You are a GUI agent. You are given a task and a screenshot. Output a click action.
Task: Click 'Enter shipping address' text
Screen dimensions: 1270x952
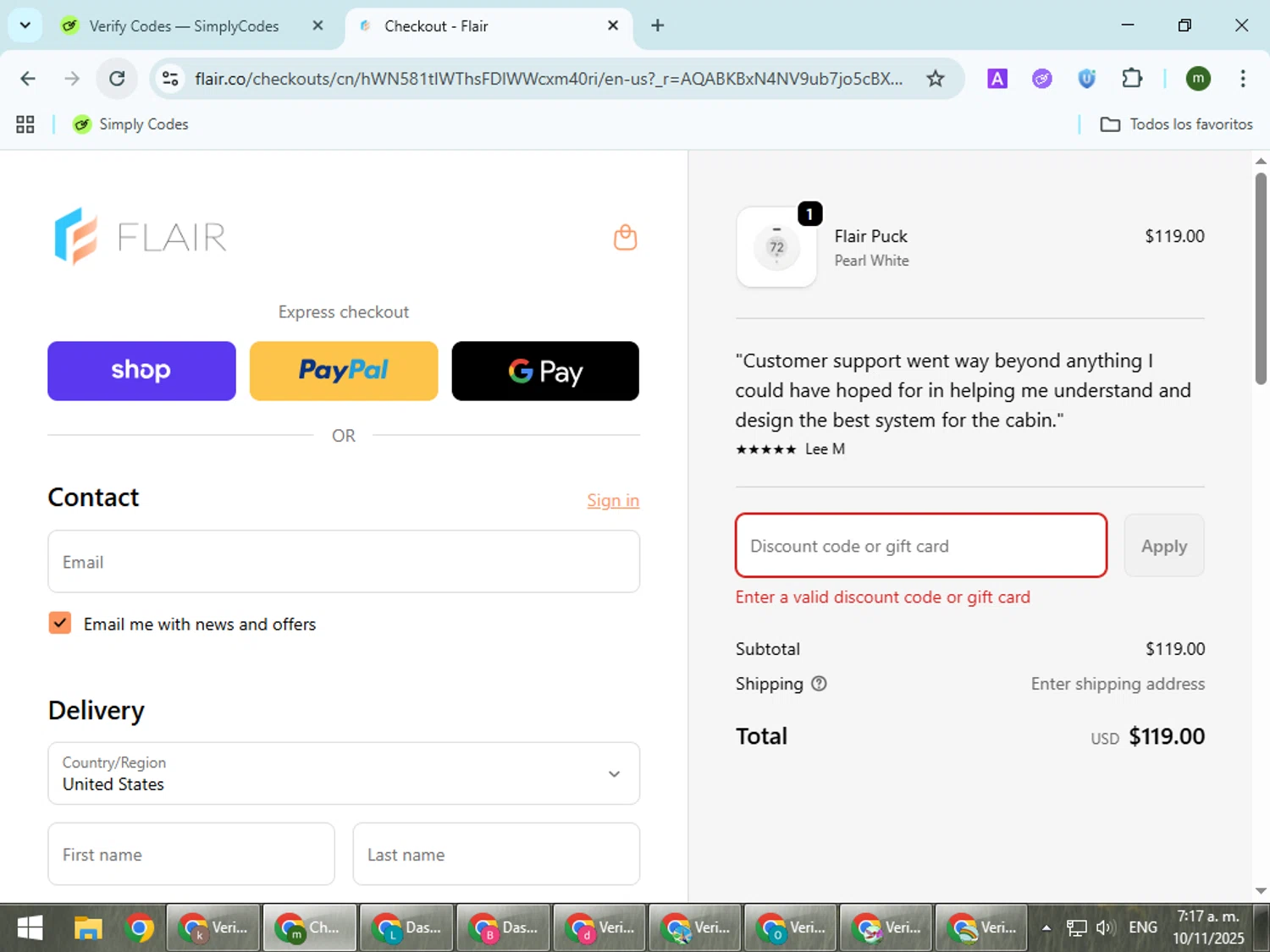[x=1118, y=684]
